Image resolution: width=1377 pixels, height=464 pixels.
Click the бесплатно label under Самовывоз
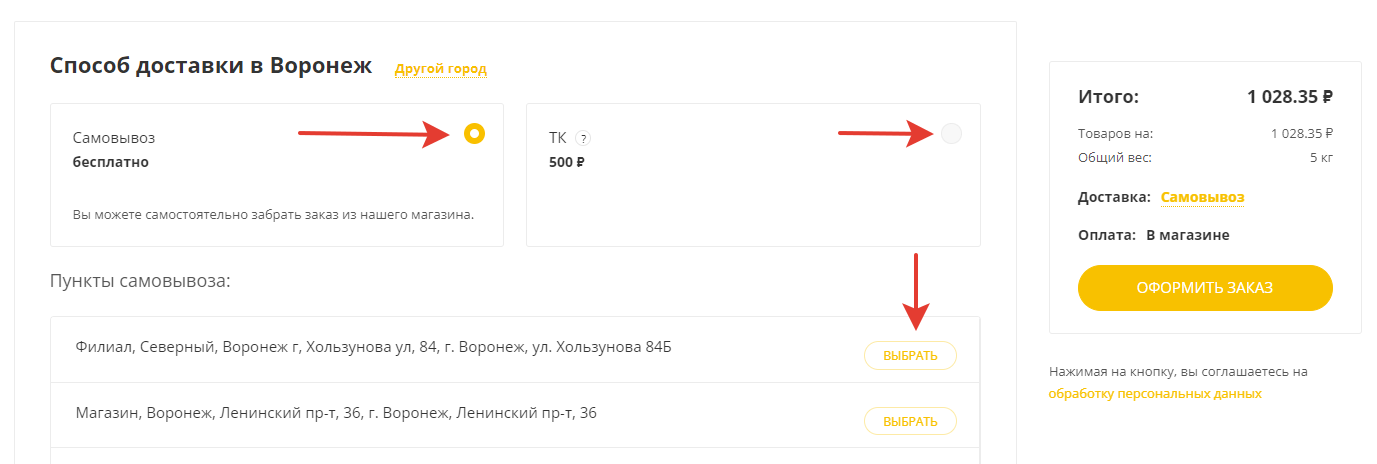111,162
